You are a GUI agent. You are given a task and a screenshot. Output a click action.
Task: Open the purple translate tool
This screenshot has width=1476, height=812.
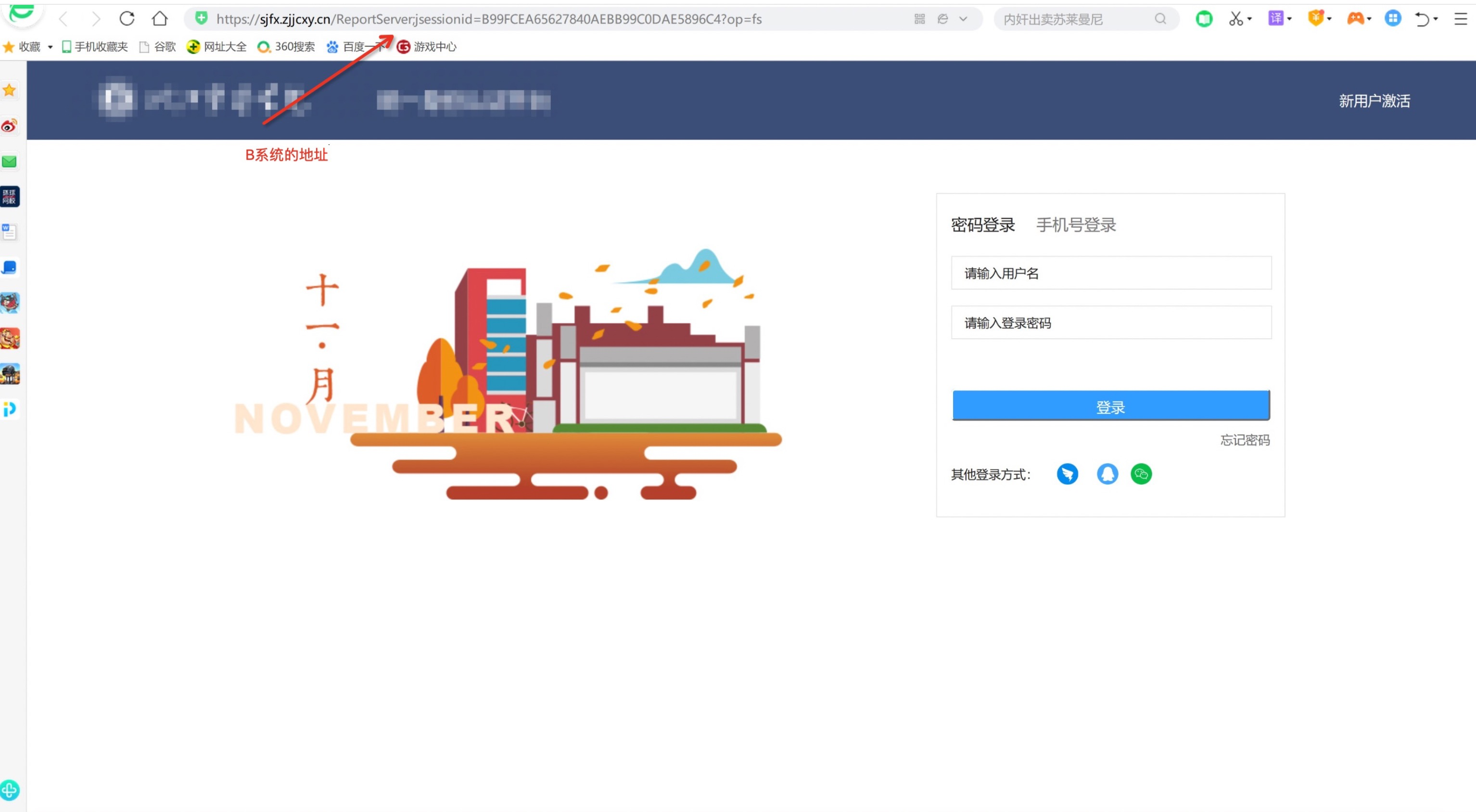(x=1277, y=19)
